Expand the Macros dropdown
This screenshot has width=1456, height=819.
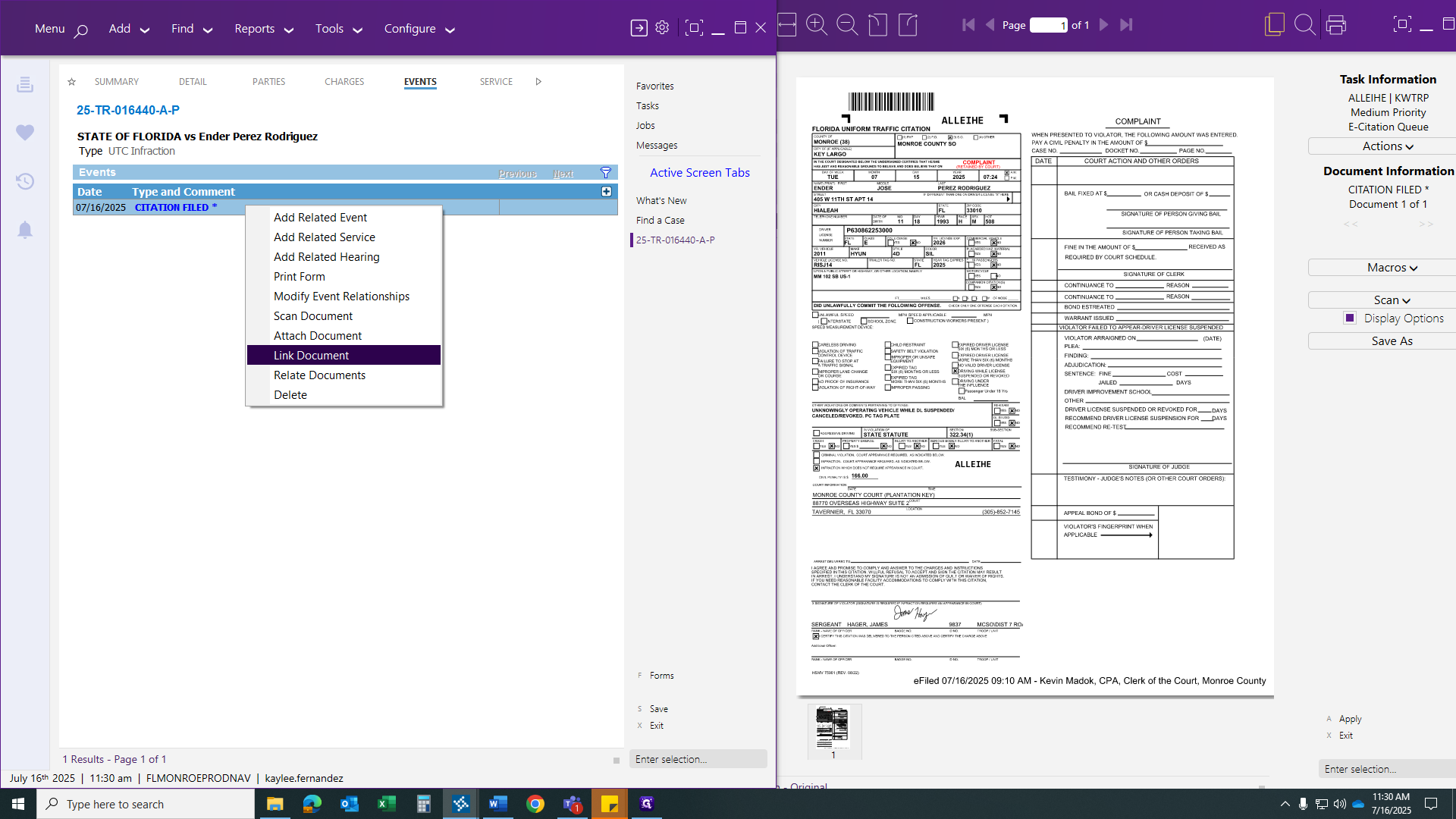1392,268
